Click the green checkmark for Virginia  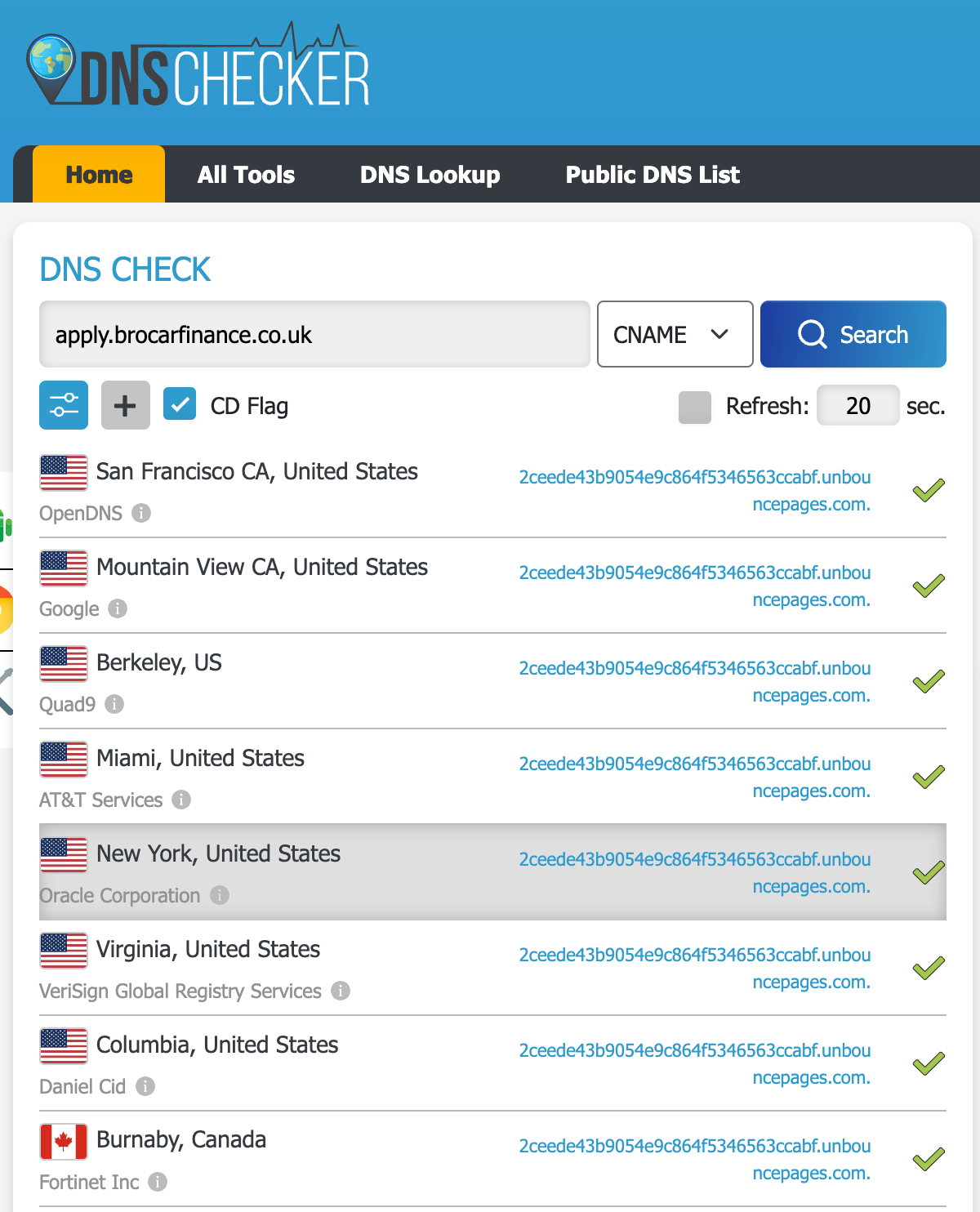929,968
